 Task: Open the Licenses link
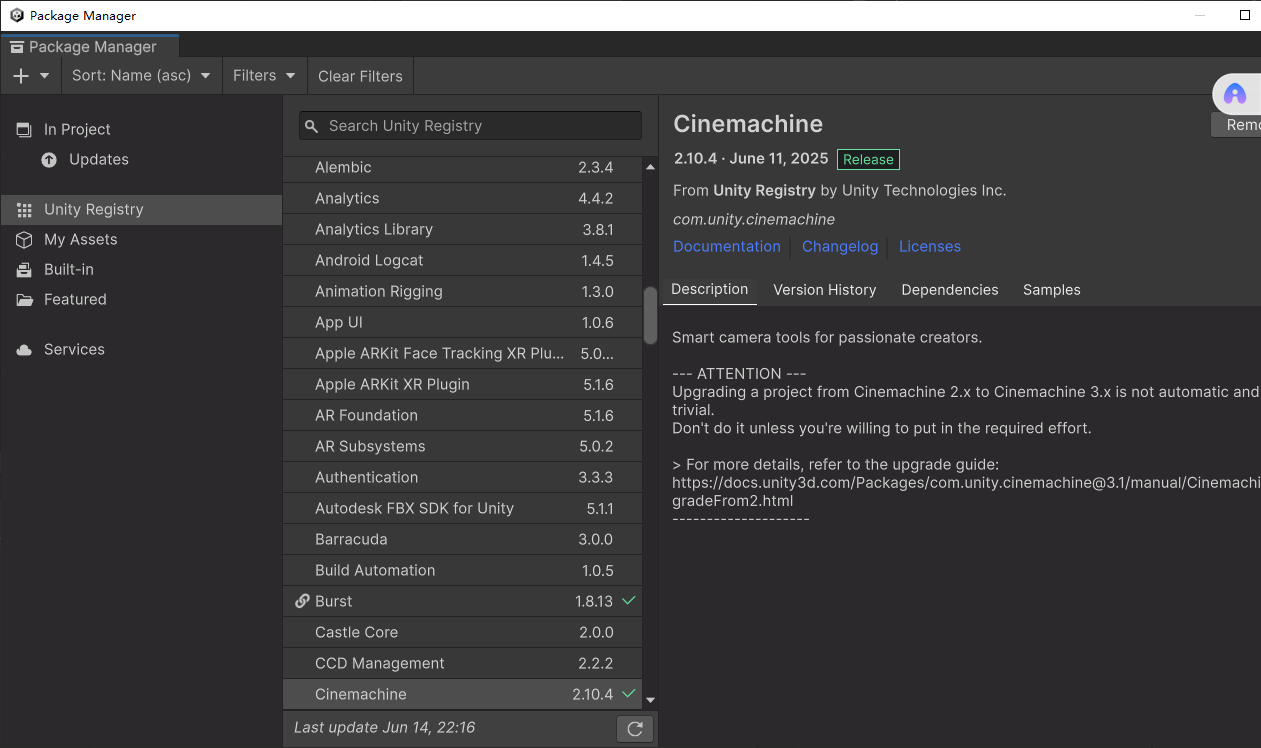(x=930, y=246)
